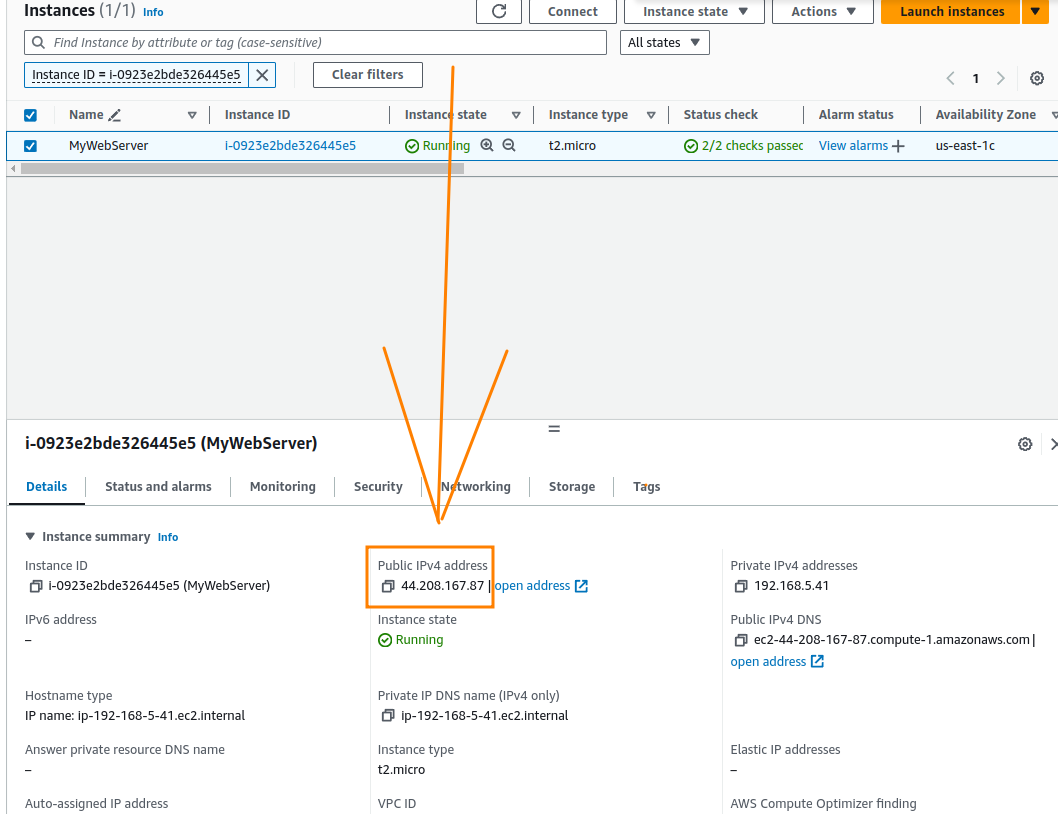
Task: Open table preferences gear above the pagination
Action: coord(1037,78)
